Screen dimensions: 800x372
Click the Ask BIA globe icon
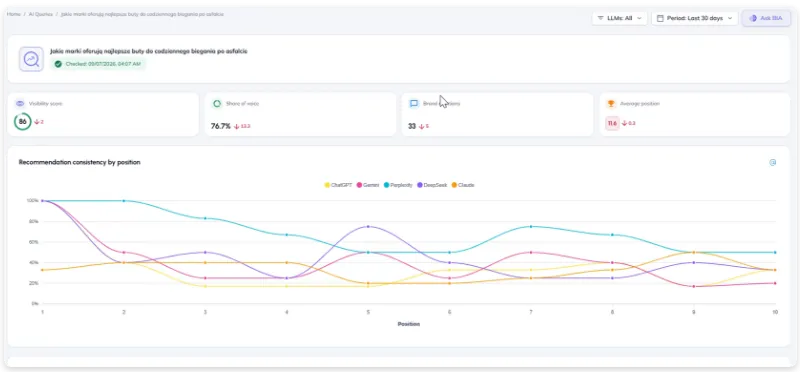point(753,18)
